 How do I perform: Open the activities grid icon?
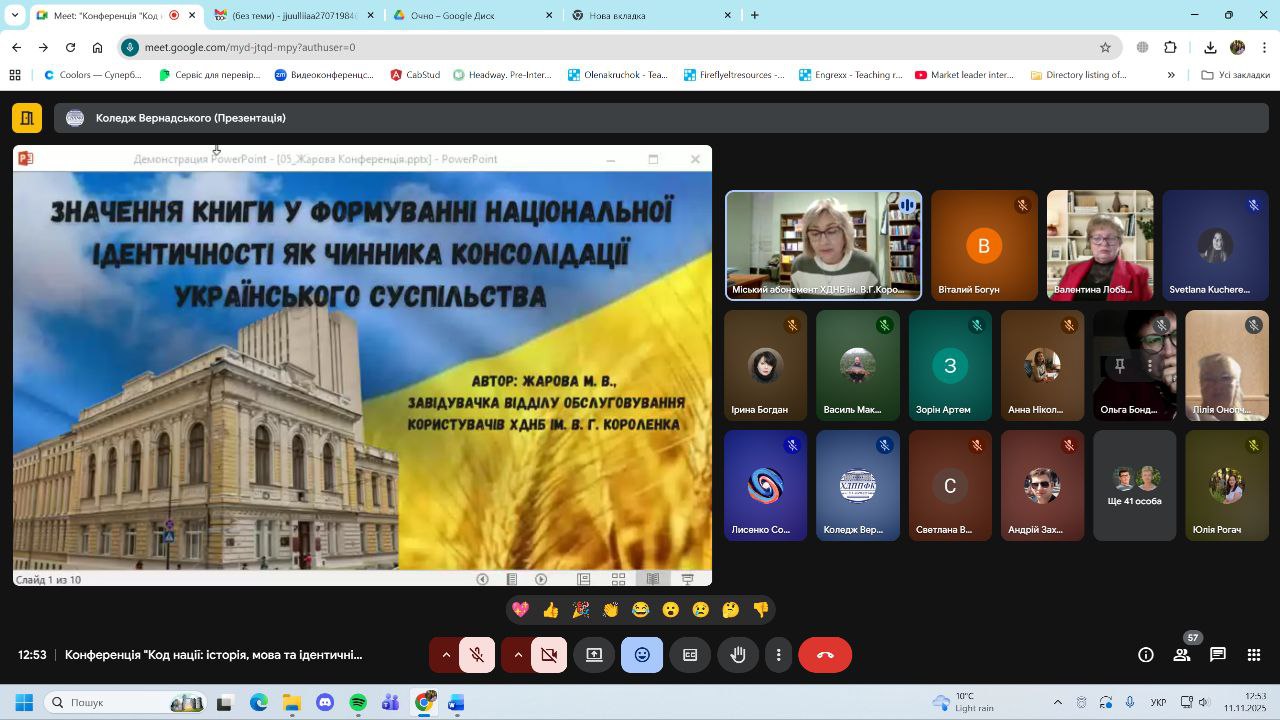(x=1254, y=655)
